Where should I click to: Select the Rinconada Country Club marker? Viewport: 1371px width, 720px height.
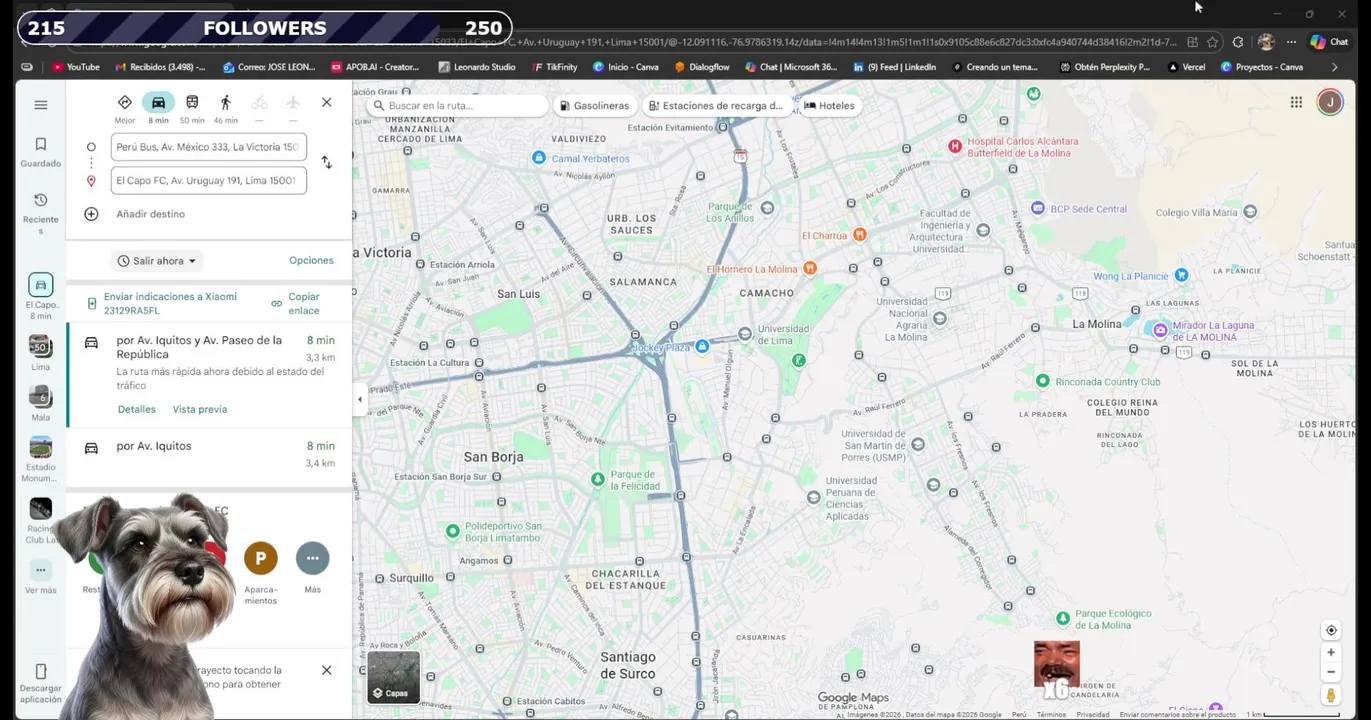click(x=1043, y=381)
